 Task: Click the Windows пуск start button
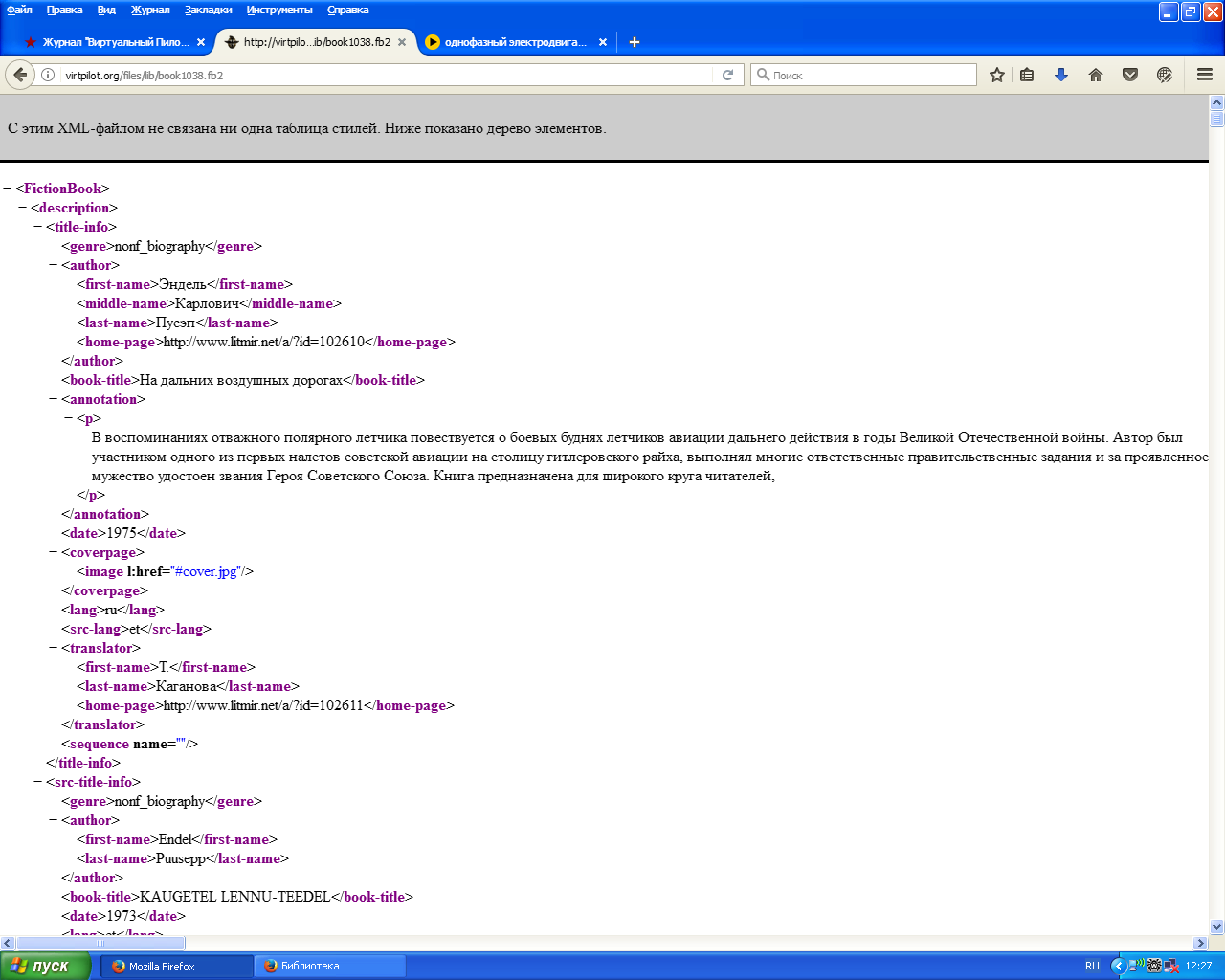(x=45, y=966)
